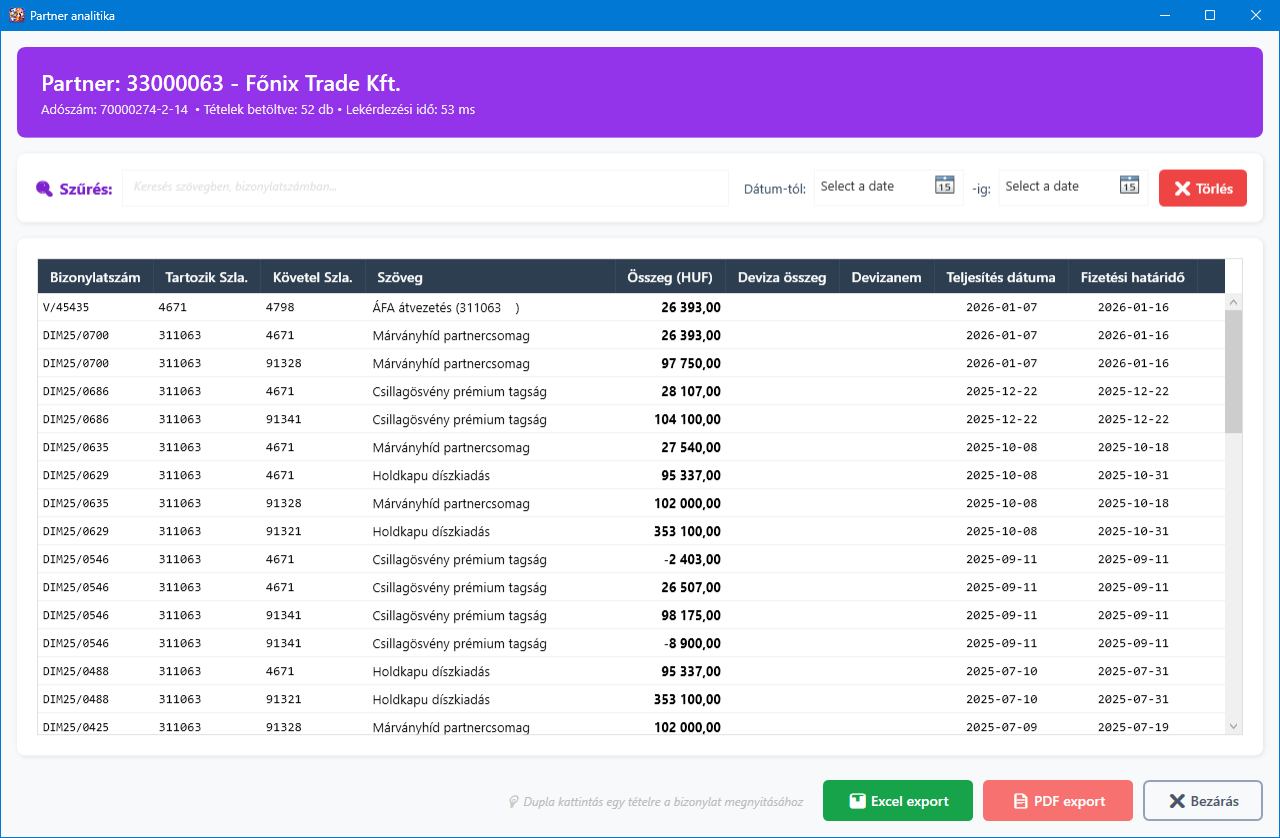Click scrollbar up arrow in table

click(1233, 302)
